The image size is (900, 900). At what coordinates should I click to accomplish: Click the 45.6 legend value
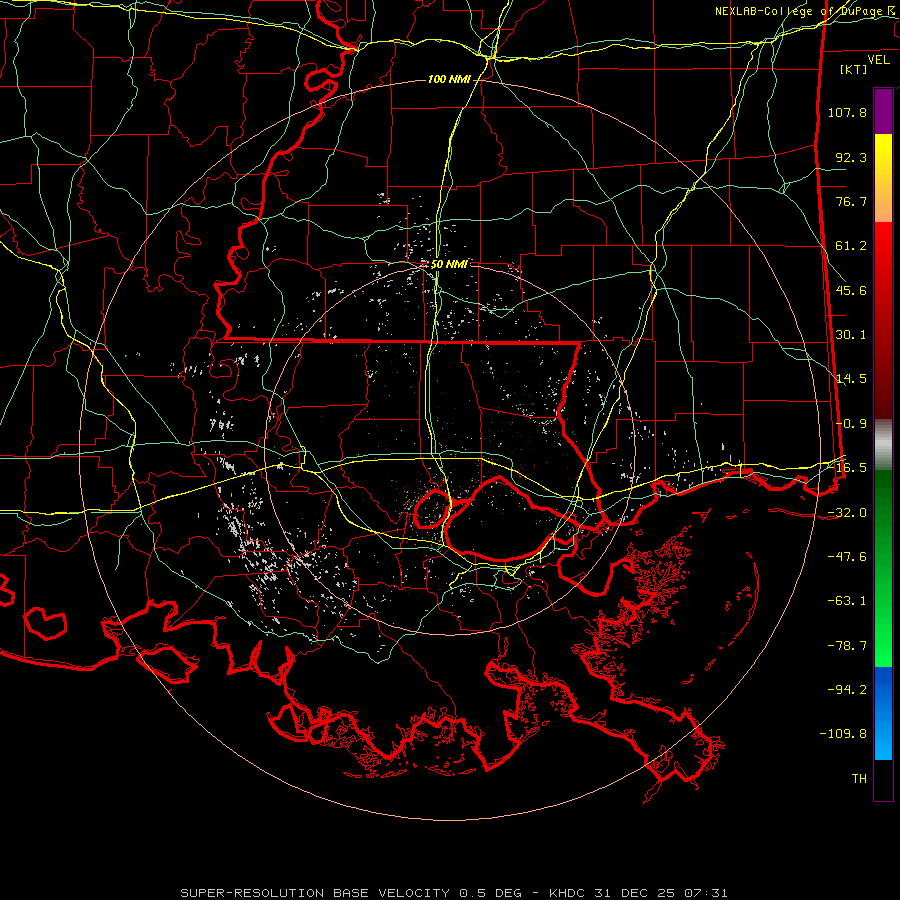(x=851, y=290)
